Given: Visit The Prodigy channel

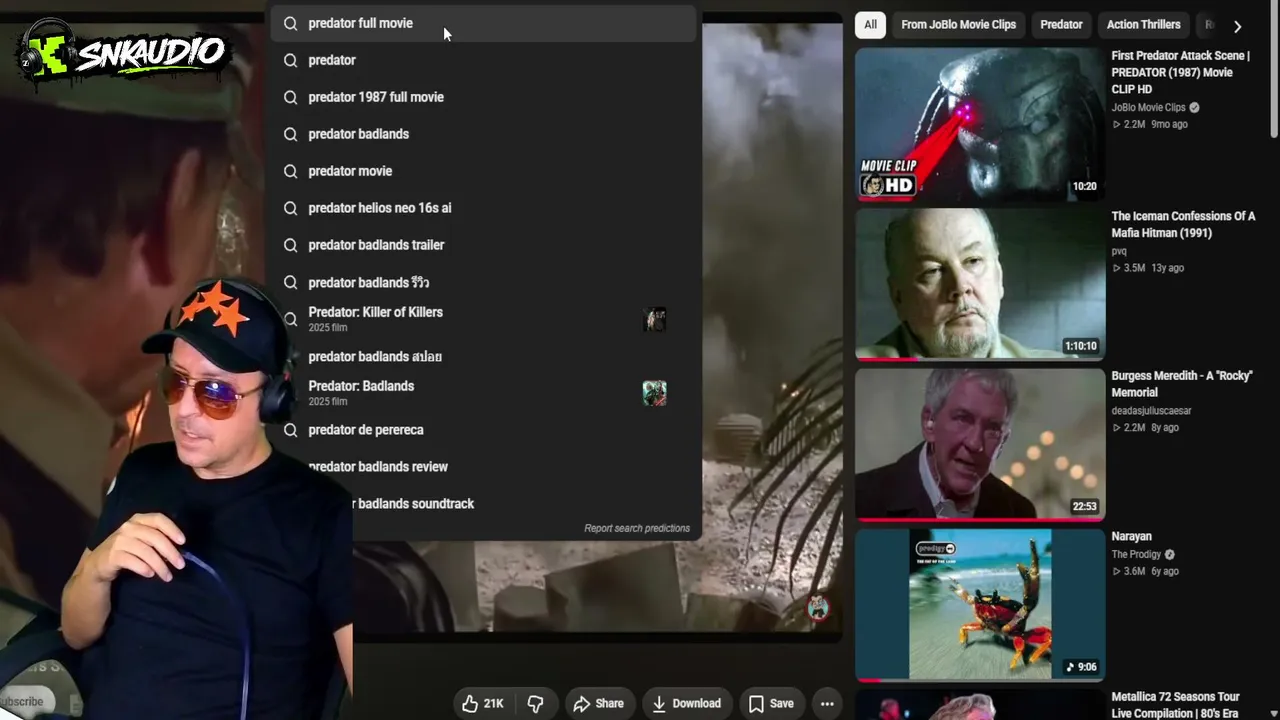Looking at the screenshot, I should click(1136, 555).
